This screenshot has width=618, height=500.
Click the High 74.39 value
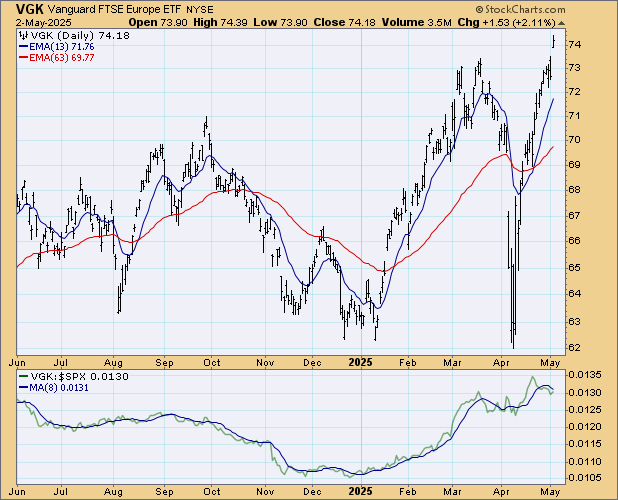pyautogui.click(x=220, y=22)
